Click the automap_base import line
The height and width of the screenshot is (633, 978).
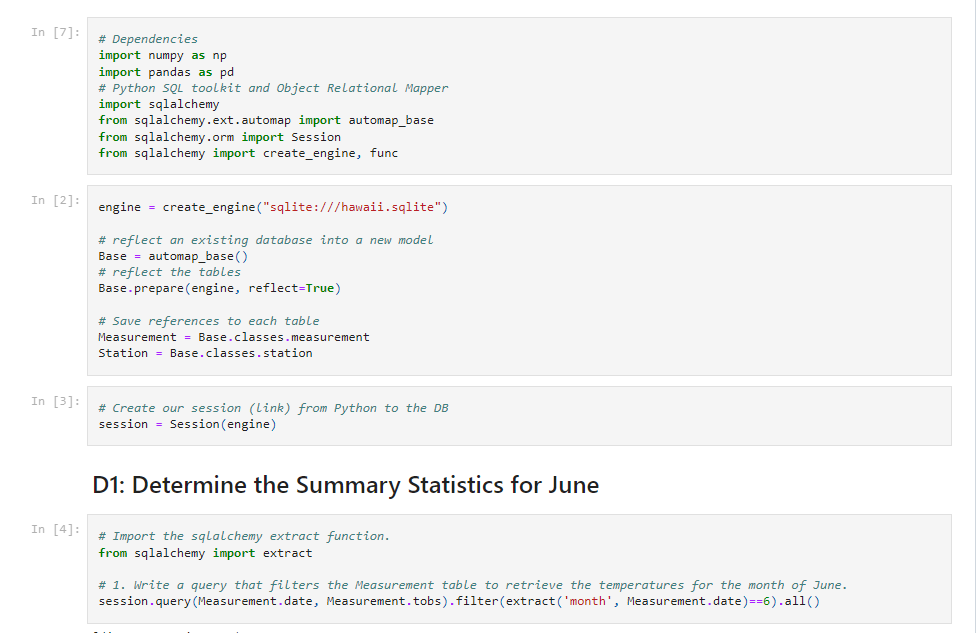(266, 120)
